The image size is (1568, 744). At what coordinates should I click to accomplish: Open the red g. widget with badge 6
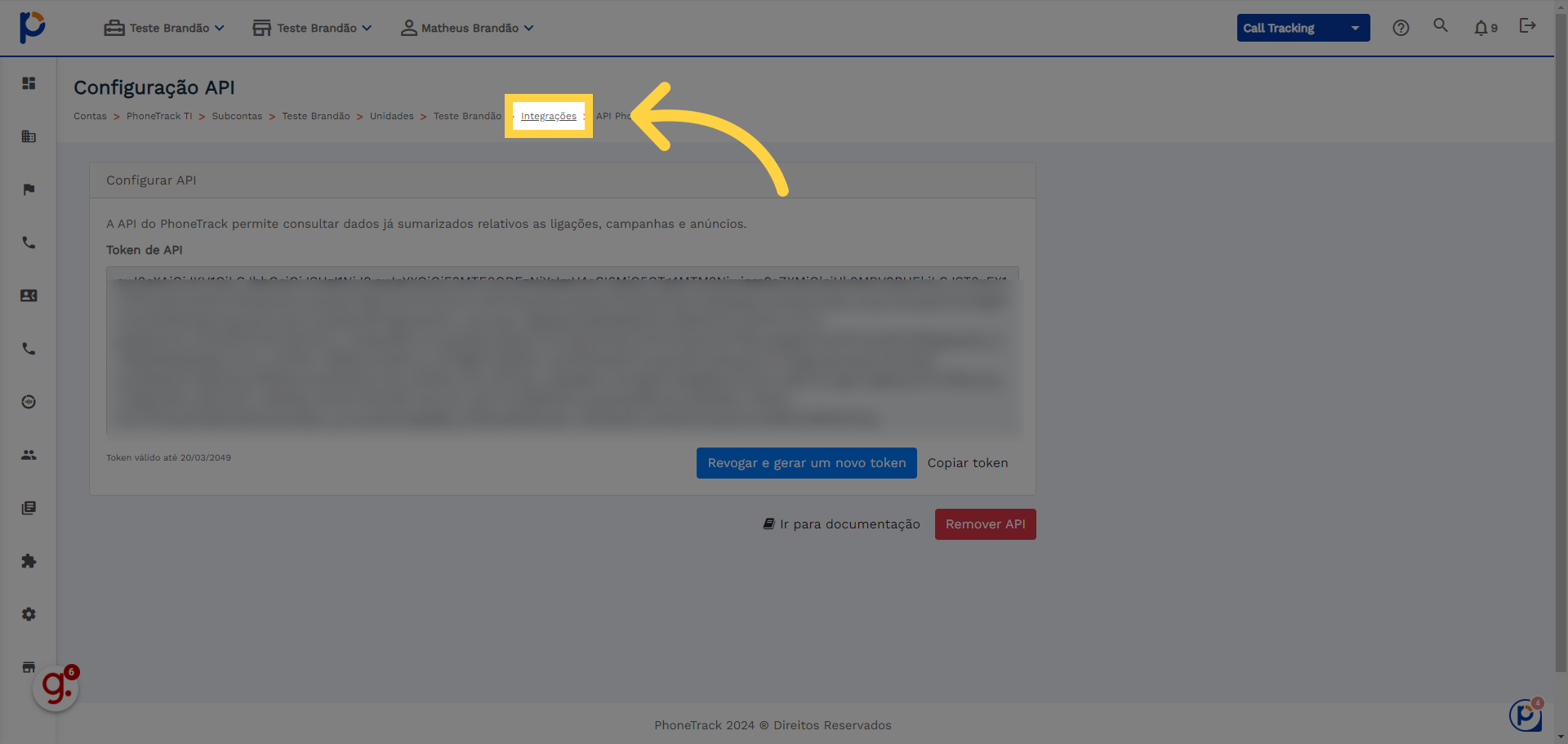[x=56, y=688]
